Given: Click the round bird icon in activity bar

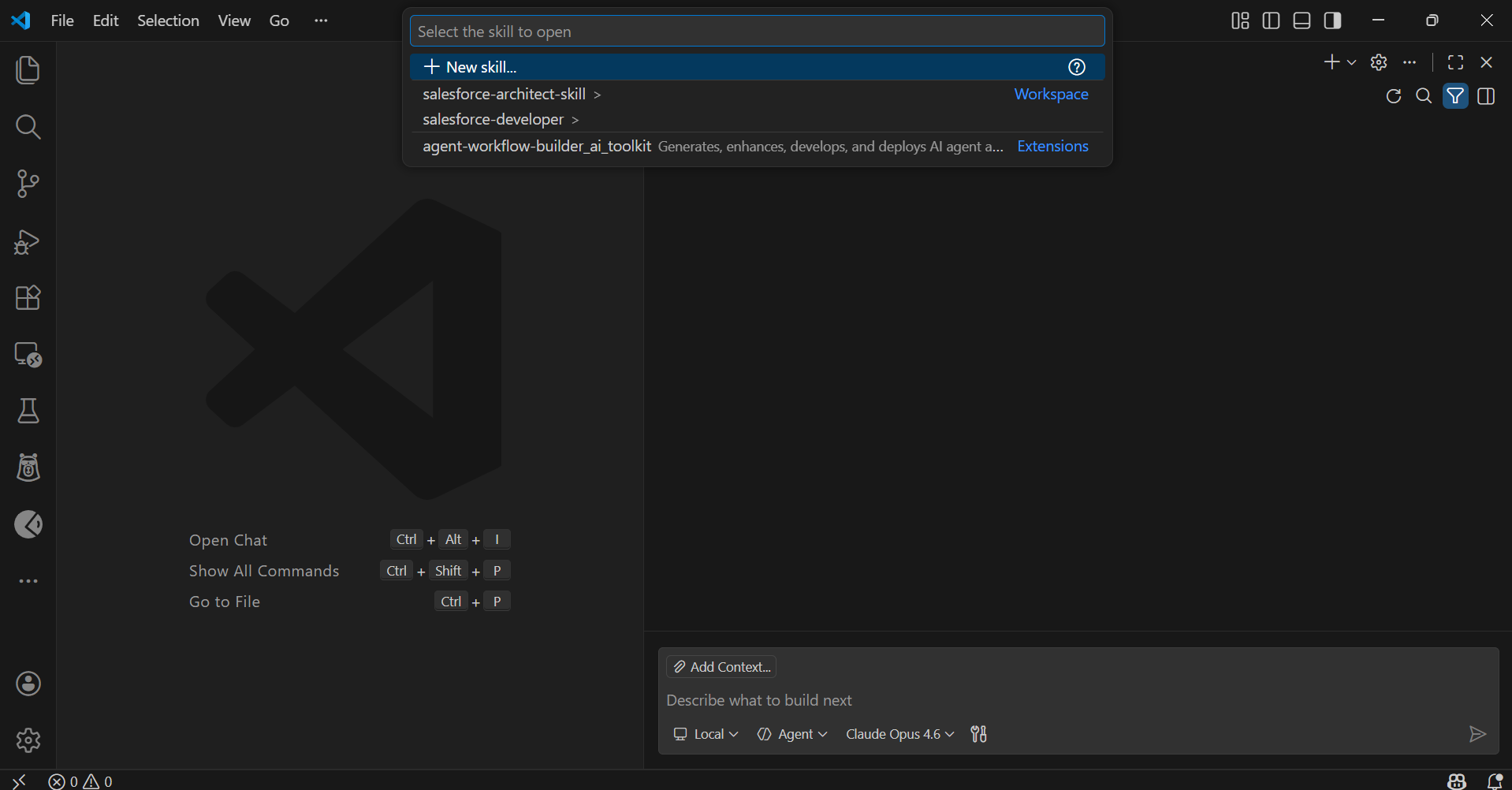Looking at the screenshot, I should tap(28, 525).
